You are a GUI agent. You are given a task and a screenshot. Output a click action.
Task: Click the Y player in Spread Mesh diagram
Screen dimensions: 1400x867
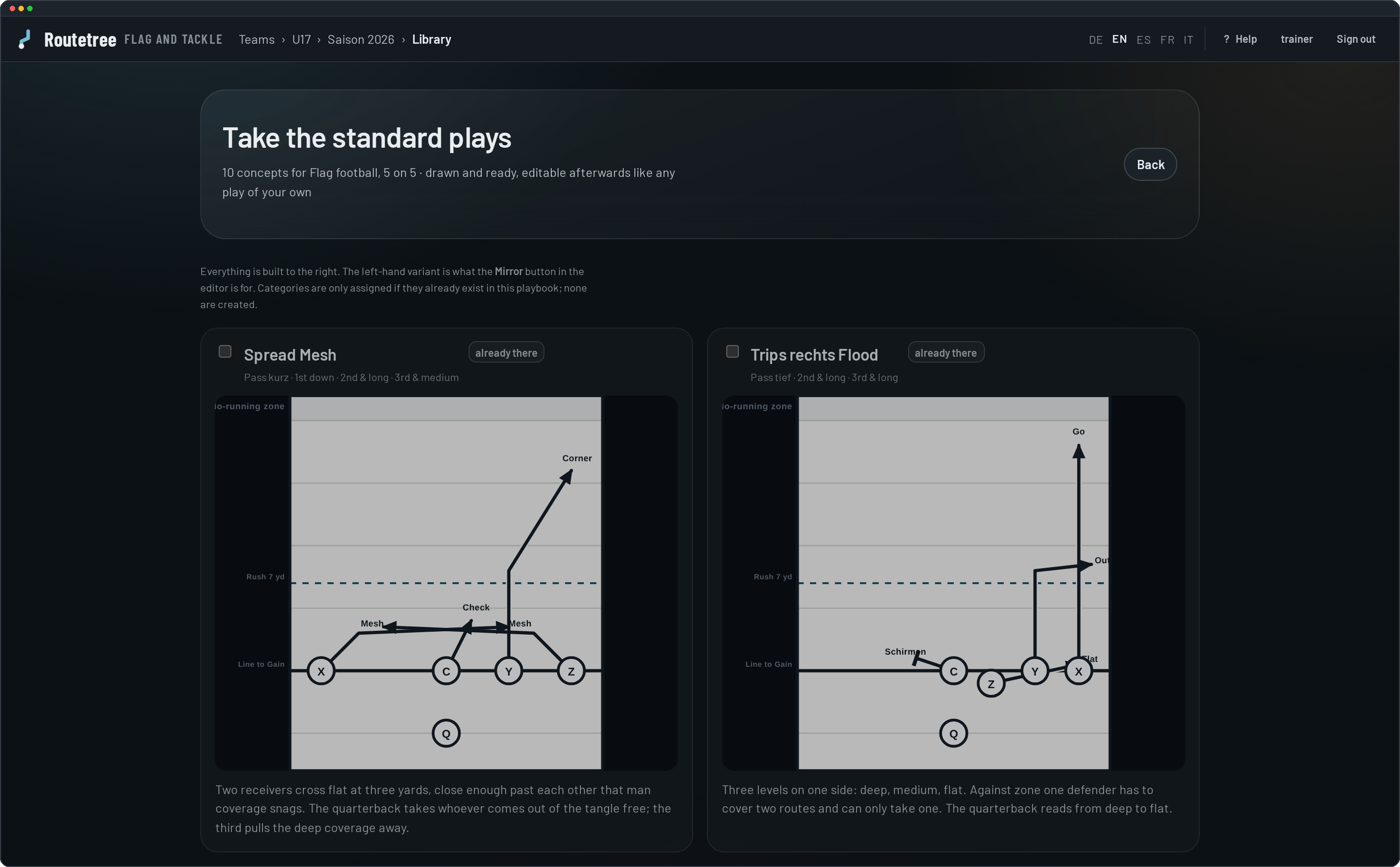point(508,671)
